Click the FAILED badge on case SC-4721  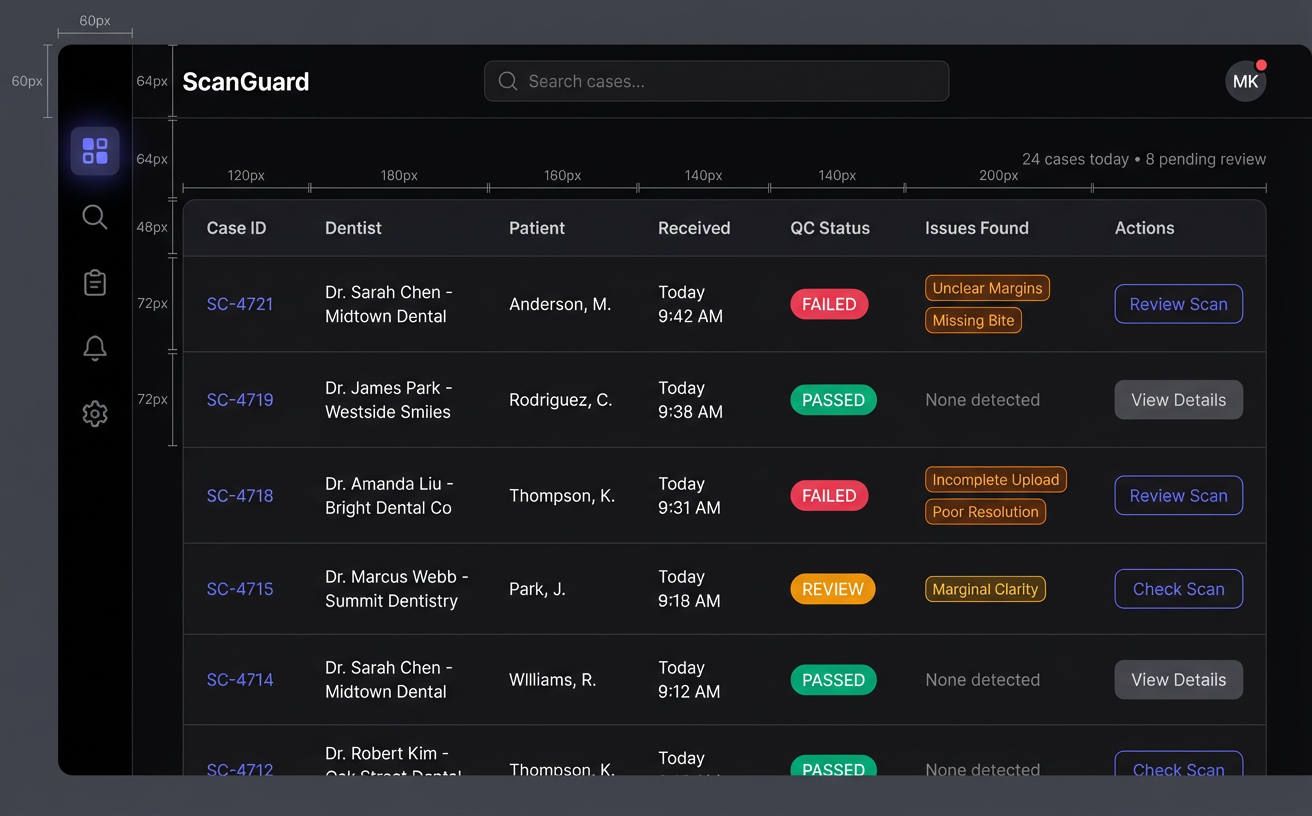click(829, 304)
